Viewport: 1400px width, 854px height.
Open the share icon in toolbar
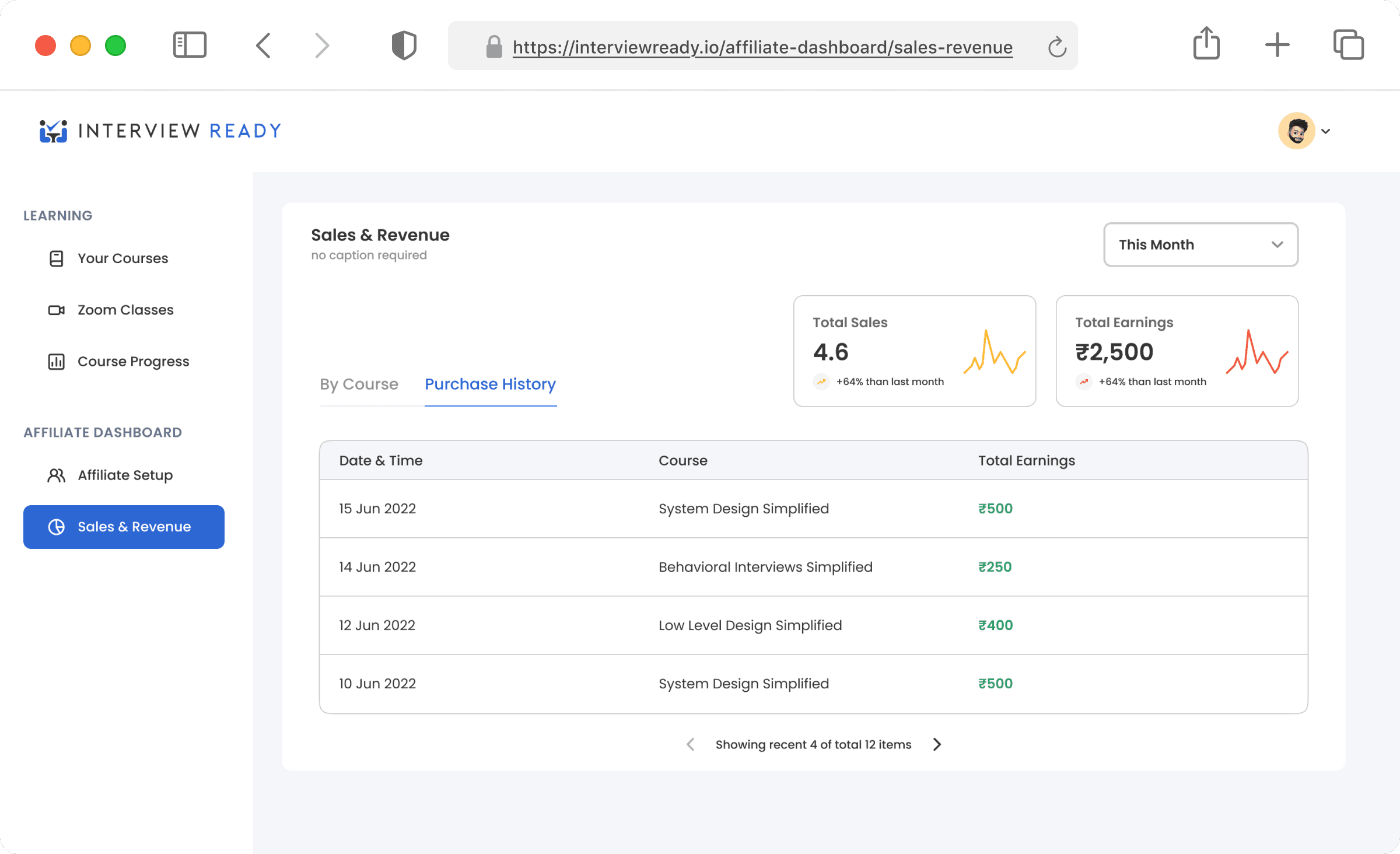coord(1206,44)
